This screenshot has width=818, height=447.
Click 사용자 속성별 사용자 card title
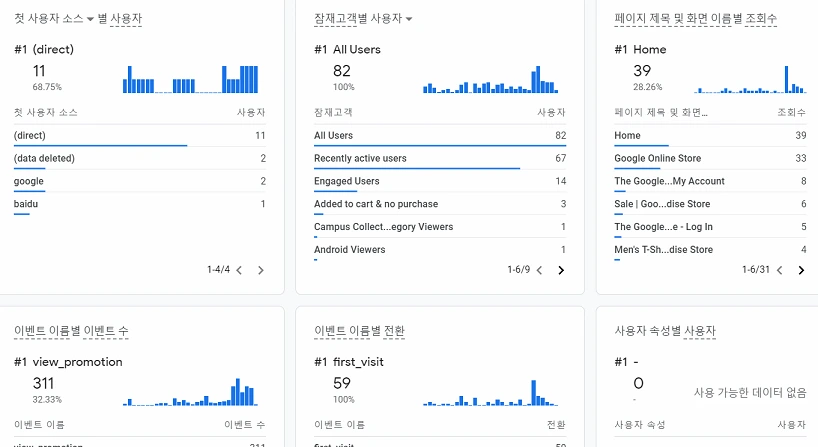tap(665, 331)
